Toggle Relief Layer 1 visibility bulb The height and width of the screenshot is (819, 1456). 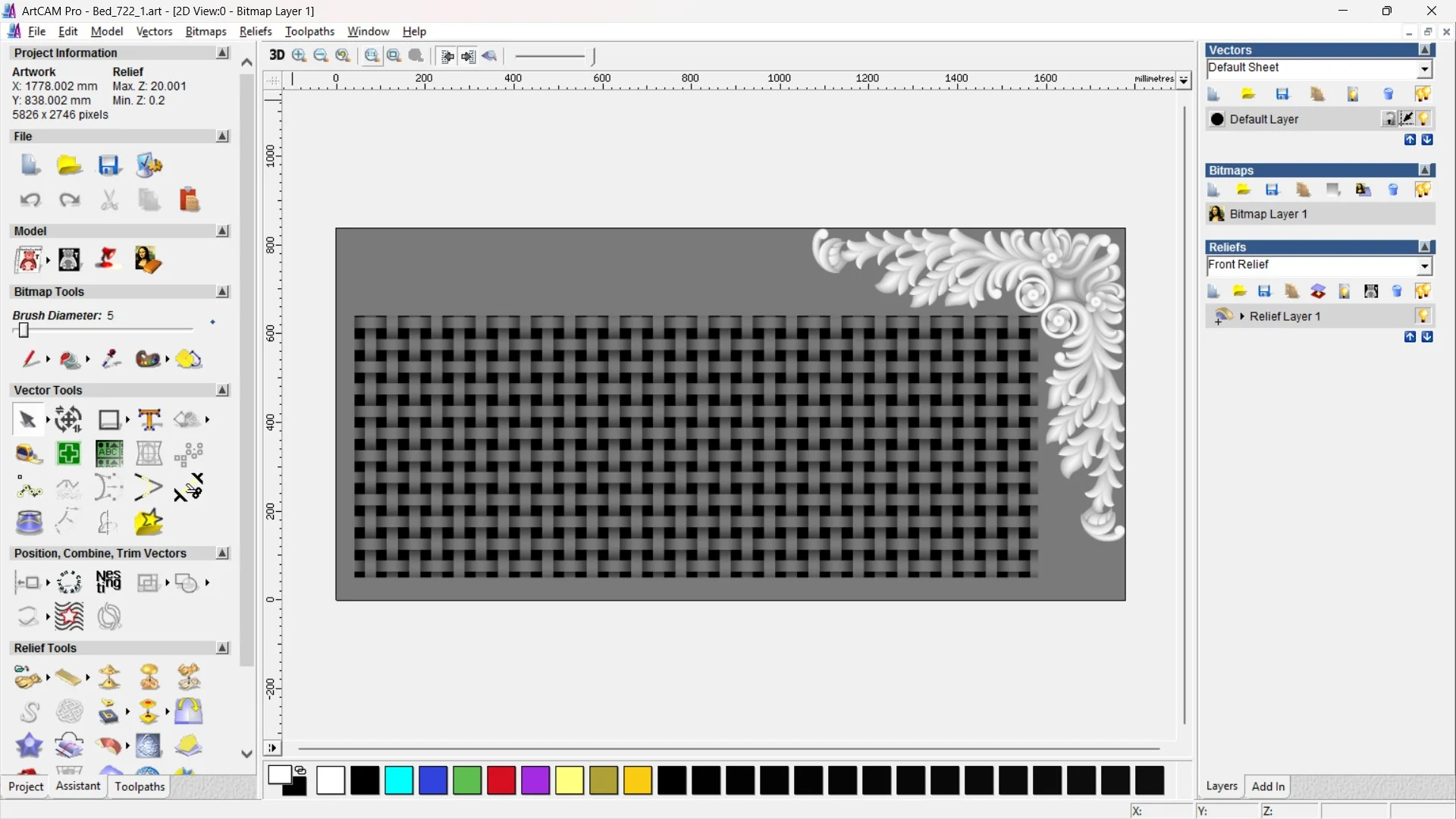pos(1423,316)
